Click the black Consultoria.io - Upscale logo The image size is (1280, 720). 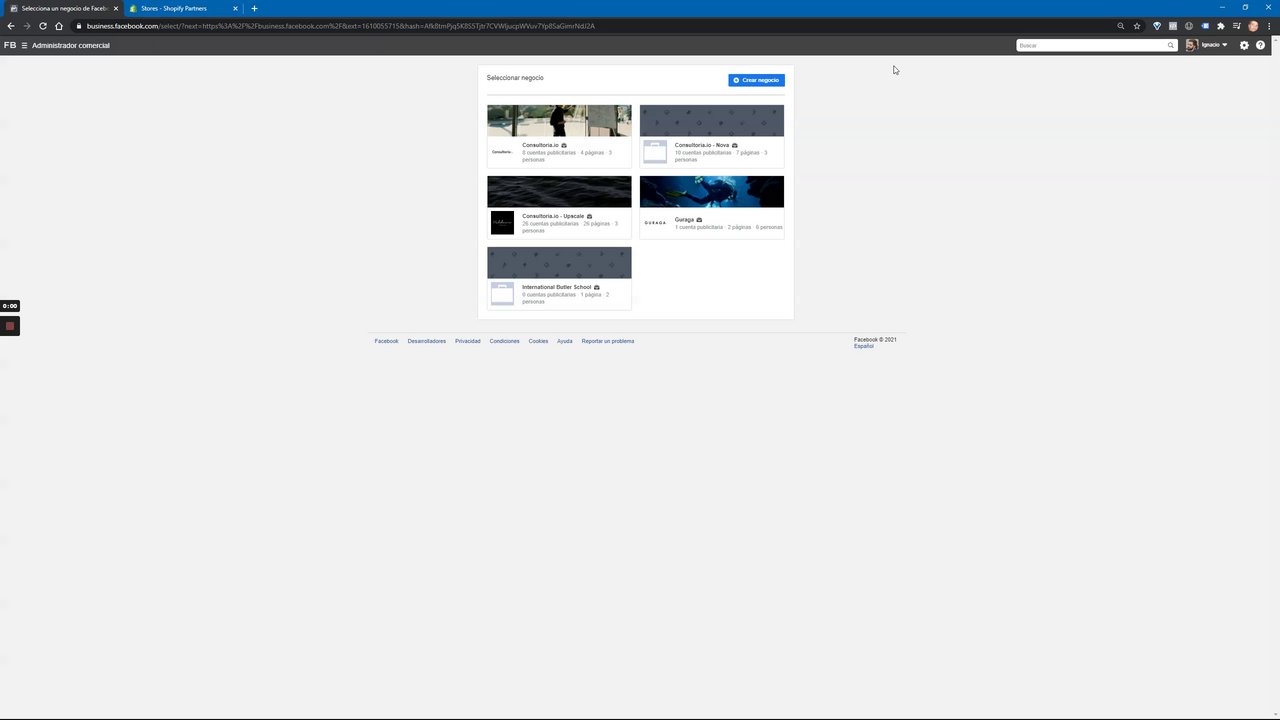tap(502, 223)
